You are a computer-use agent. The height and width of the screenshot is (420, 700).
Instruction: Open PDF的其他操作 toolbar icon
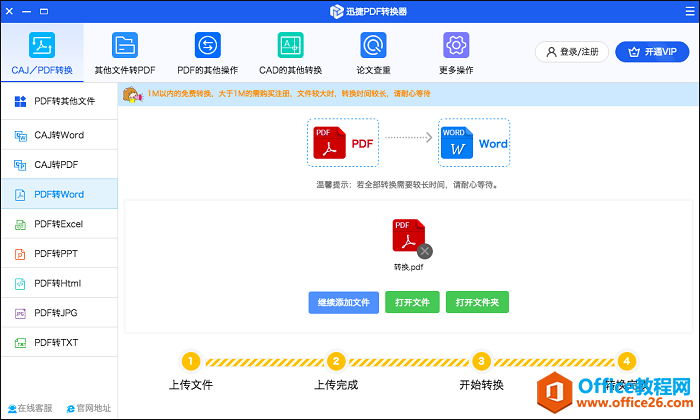[207, 45]
